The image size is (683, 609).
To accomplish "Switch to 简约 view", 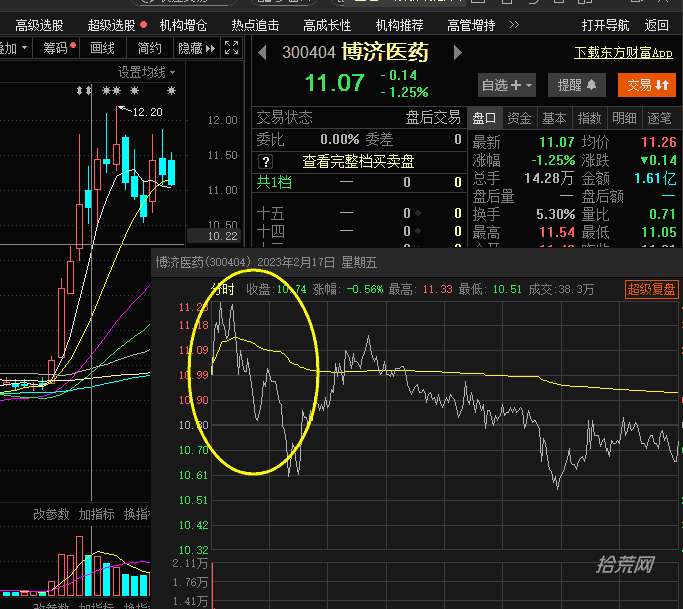I will click(x=149, y=47).
